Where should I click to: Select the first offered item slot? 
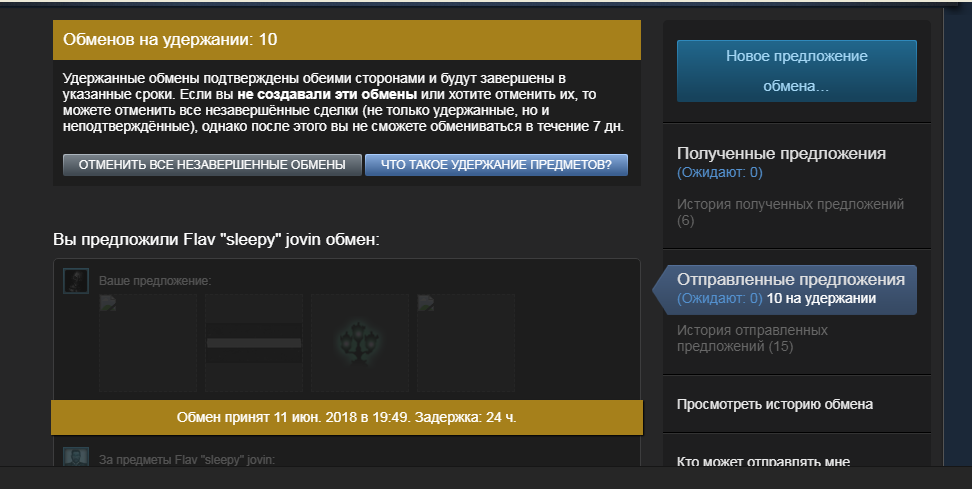[148, 343]
